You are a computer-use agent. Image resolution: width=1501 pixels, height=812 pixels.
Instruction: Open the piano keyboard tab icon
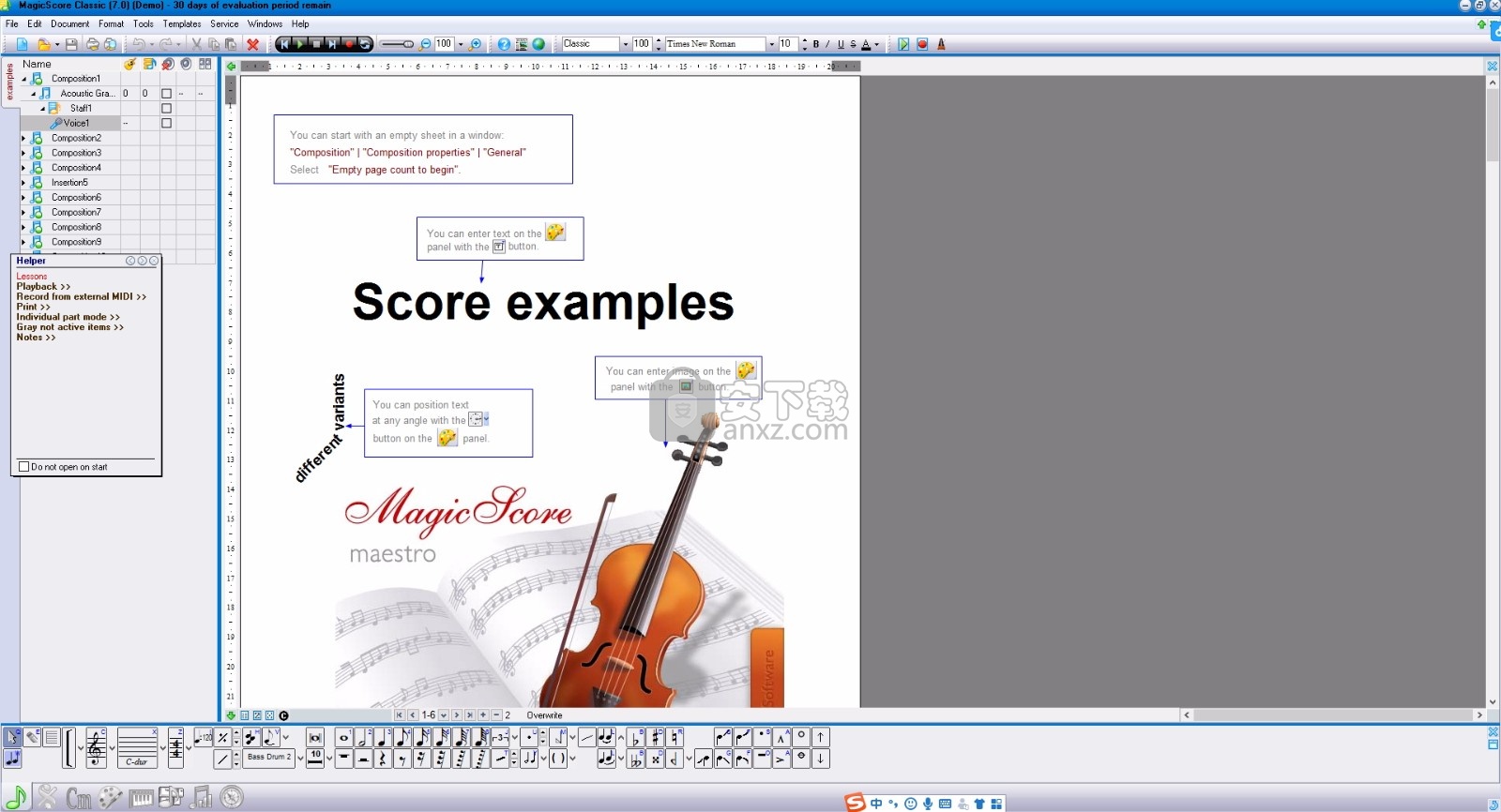click(141, 798)
